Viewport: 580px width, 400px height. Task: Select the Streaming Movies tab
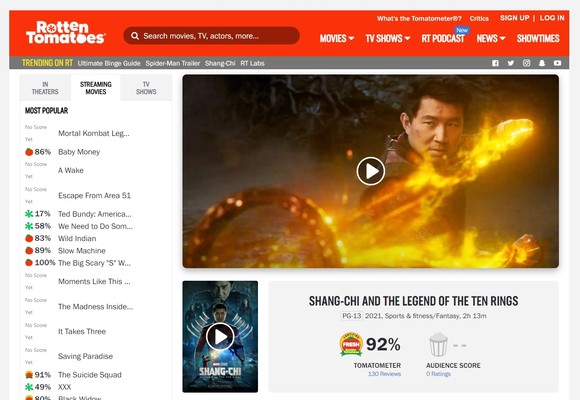click(96, 88)
